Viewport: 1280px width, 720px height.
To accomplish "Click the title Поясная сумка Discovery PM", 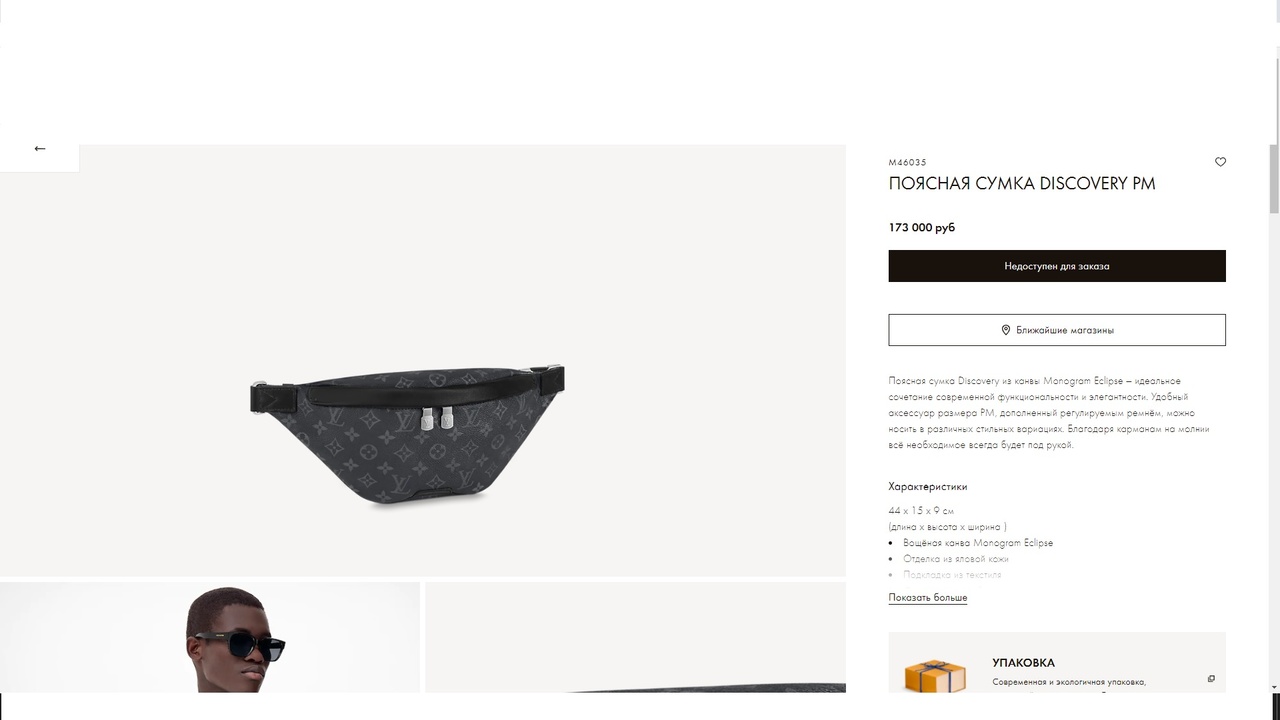I will pyautogui.click(x=1022, y=184).
